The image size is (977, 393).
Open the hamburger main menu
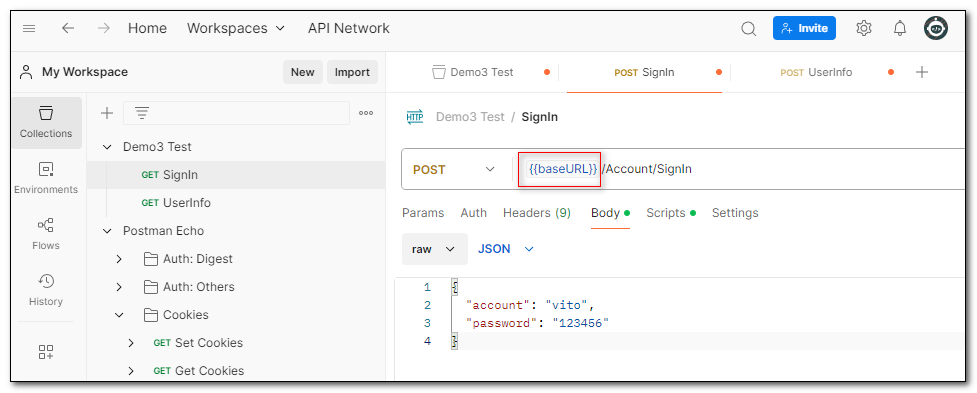(29, 29)
